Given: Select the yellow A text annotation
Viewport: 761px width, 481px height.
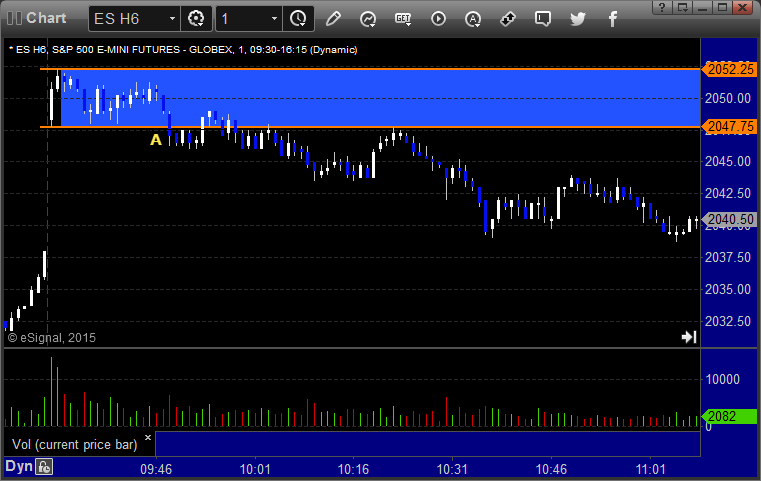Looking at the screenshot, I should coord(156,140).
